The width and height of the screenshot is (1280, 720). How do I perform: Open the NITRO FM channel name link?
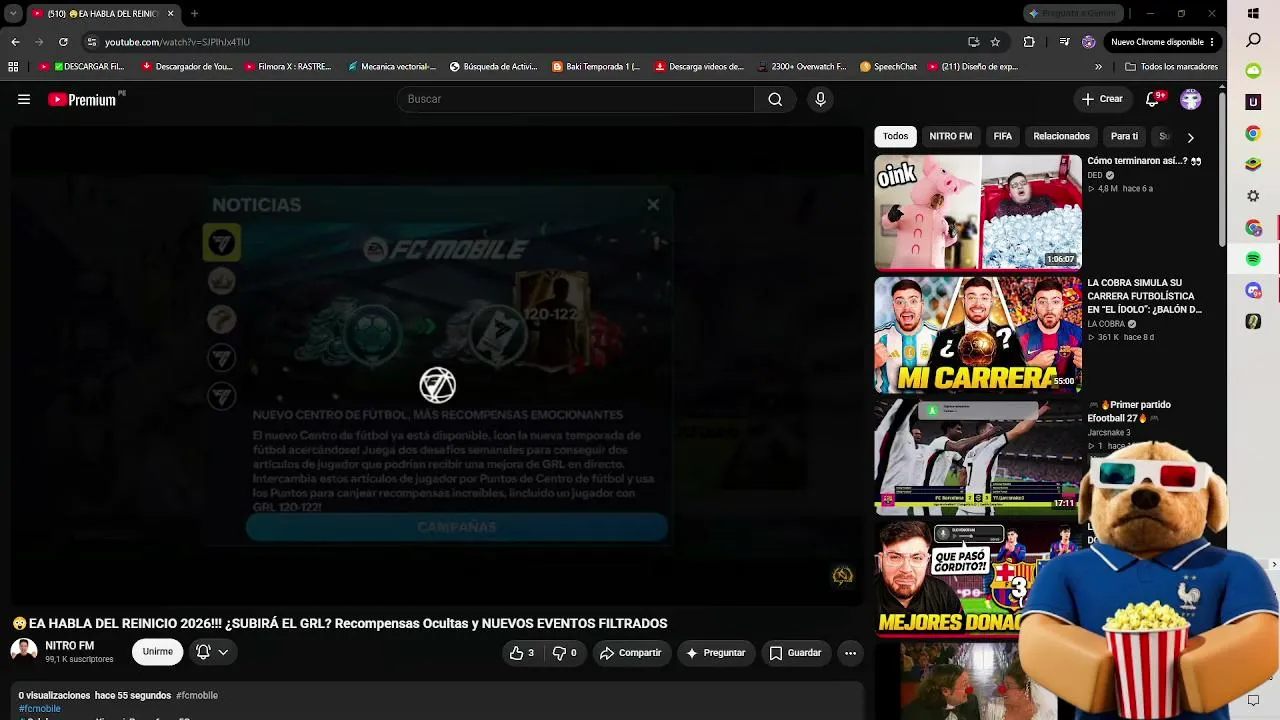pyautogui.click(x=69, y=646)
